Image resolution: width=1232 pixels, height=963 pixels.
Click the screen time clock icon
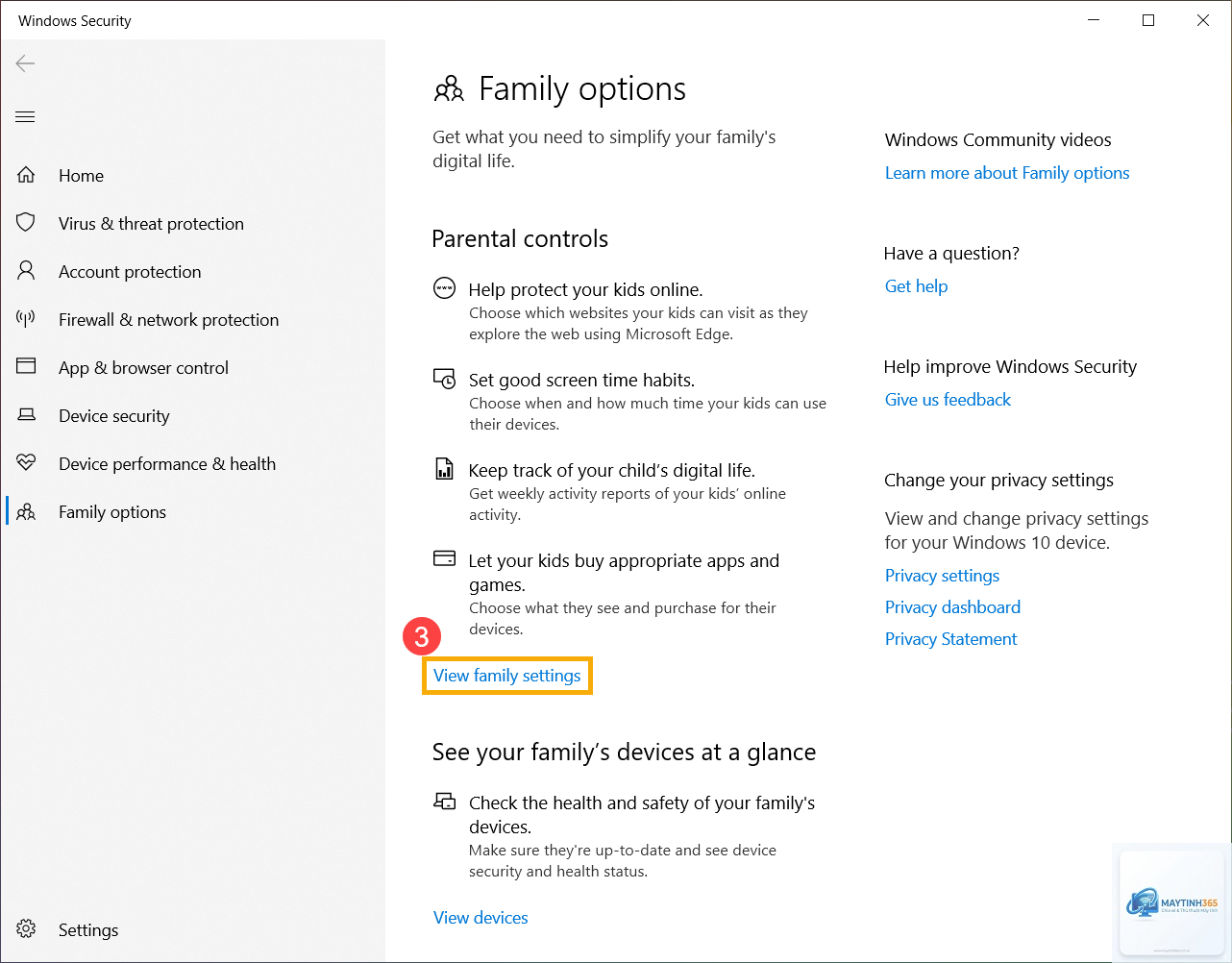coord(444,379)
